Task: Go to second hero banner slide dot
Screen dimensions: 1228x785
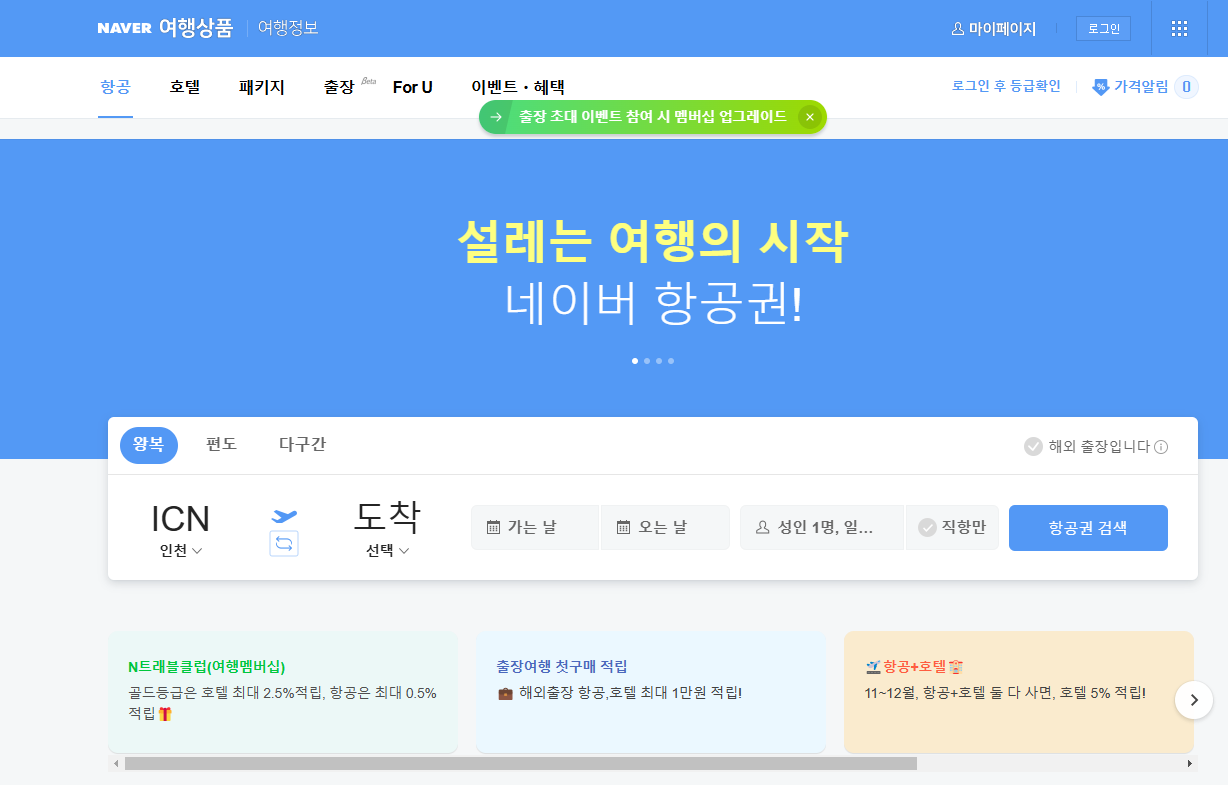Action: coord(647,360)
